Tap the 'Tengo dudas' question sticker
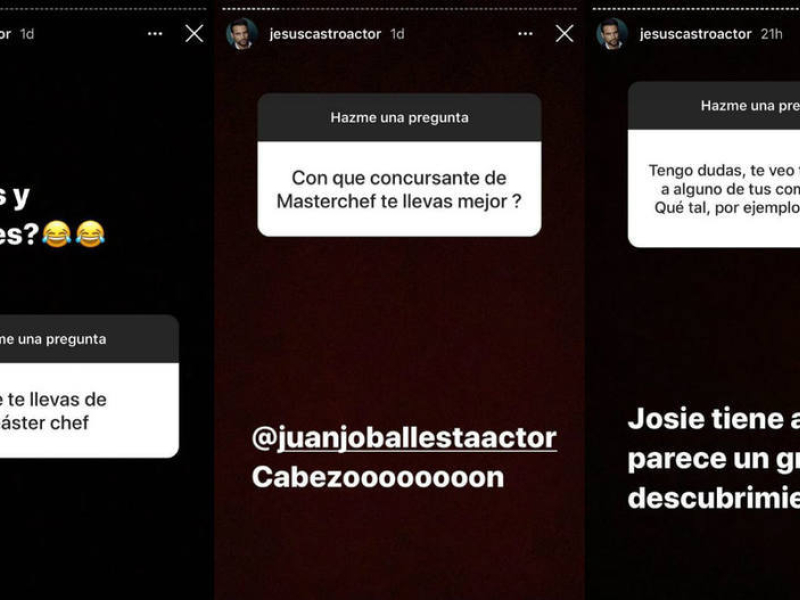This screenshot has width=800, height=600. 714,188
